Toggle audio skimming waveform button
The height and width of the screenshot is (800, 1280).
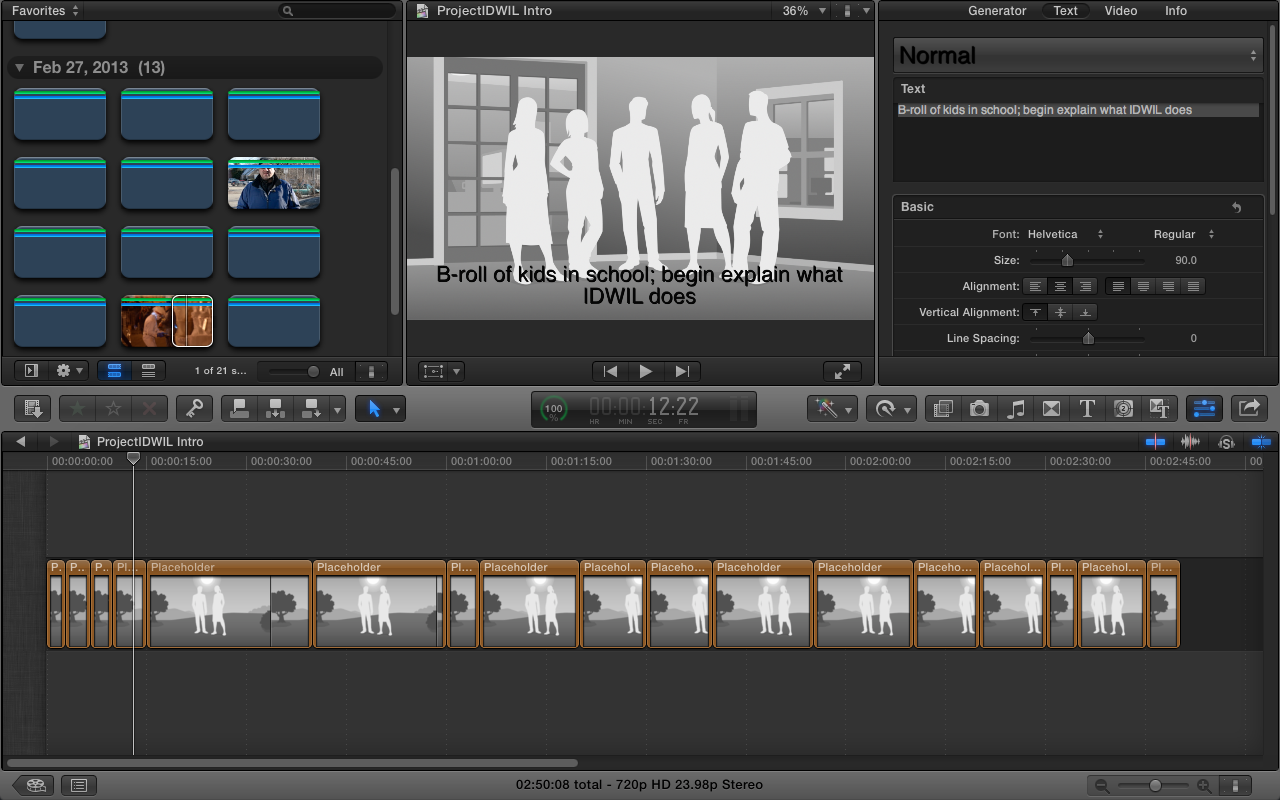1190,441
